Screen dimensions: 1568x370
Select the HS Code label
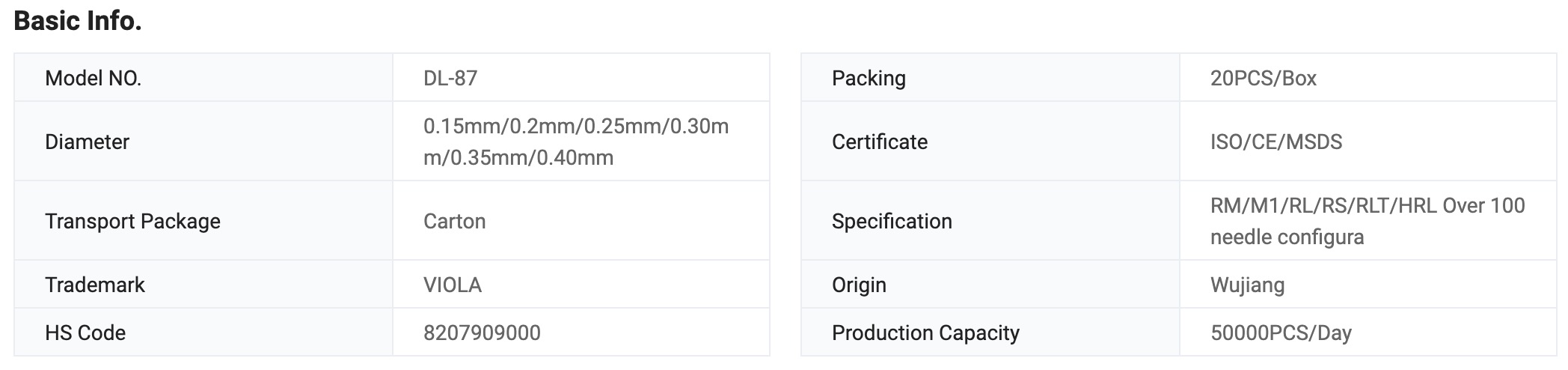(85, 333)
